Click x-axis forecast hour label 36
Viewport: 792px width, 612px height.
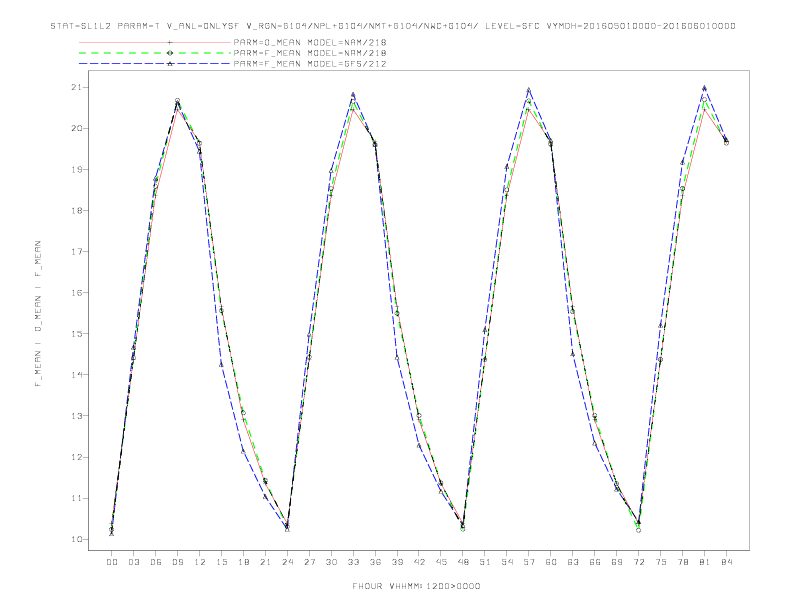375,562
